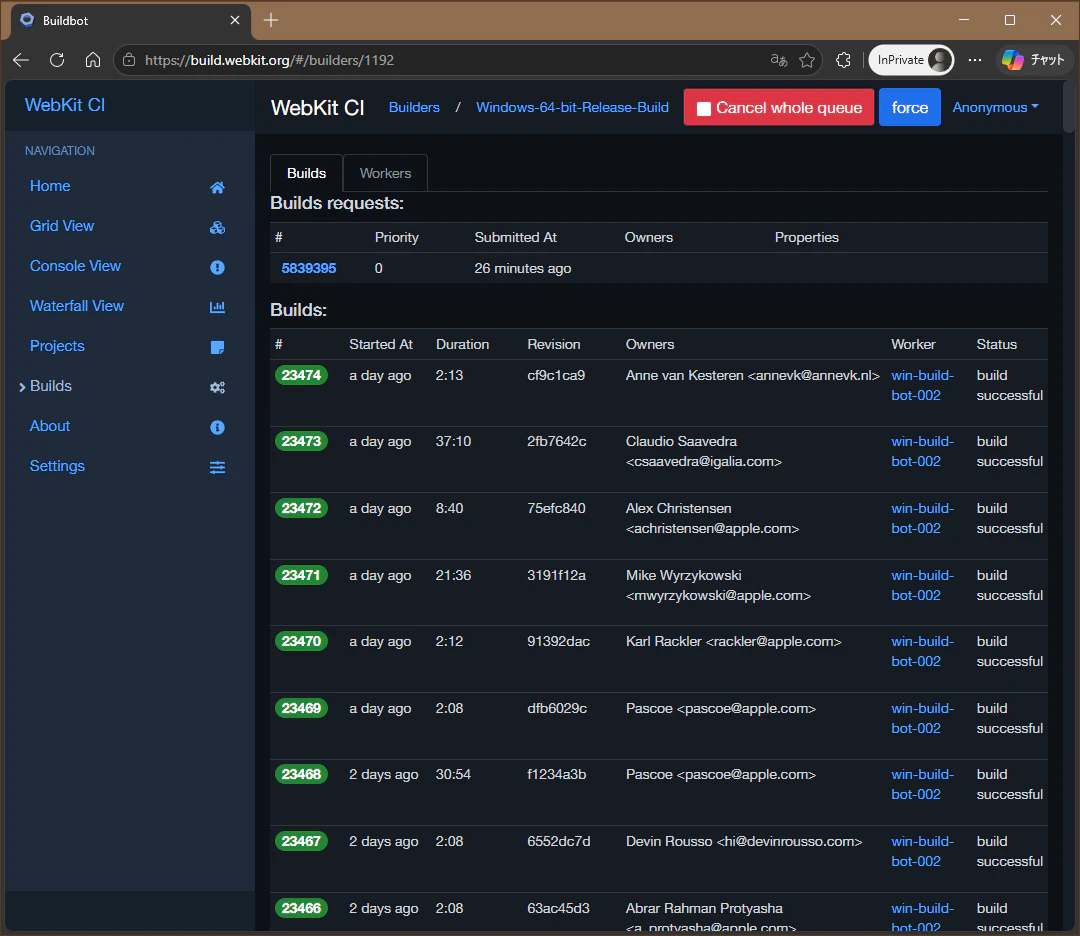1080x936 pixels.
Task: Click revision cf9c1ca9 text
Action: [x=556, y=375]
